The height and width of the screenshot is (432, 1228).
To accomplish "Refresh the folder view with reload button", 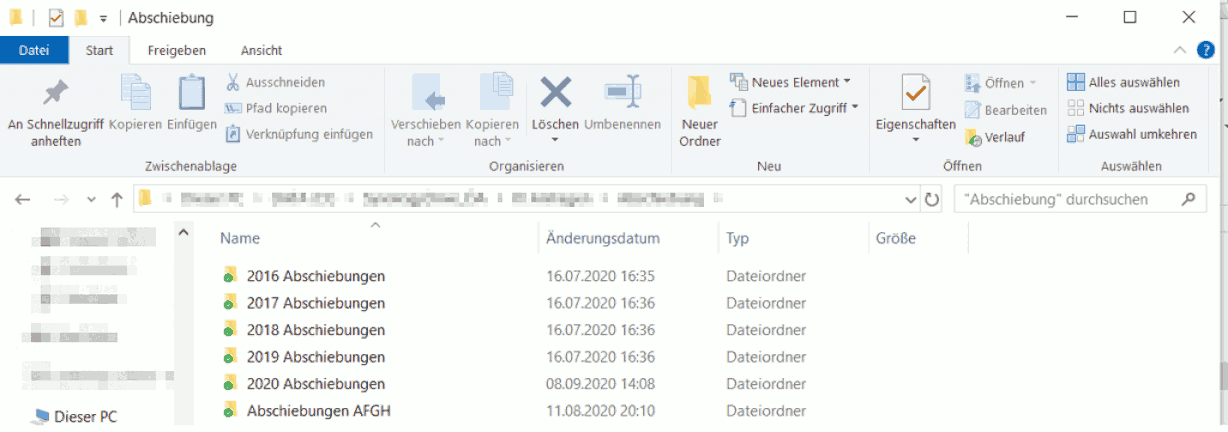I will pyautogui.click(x=932, y=199).
